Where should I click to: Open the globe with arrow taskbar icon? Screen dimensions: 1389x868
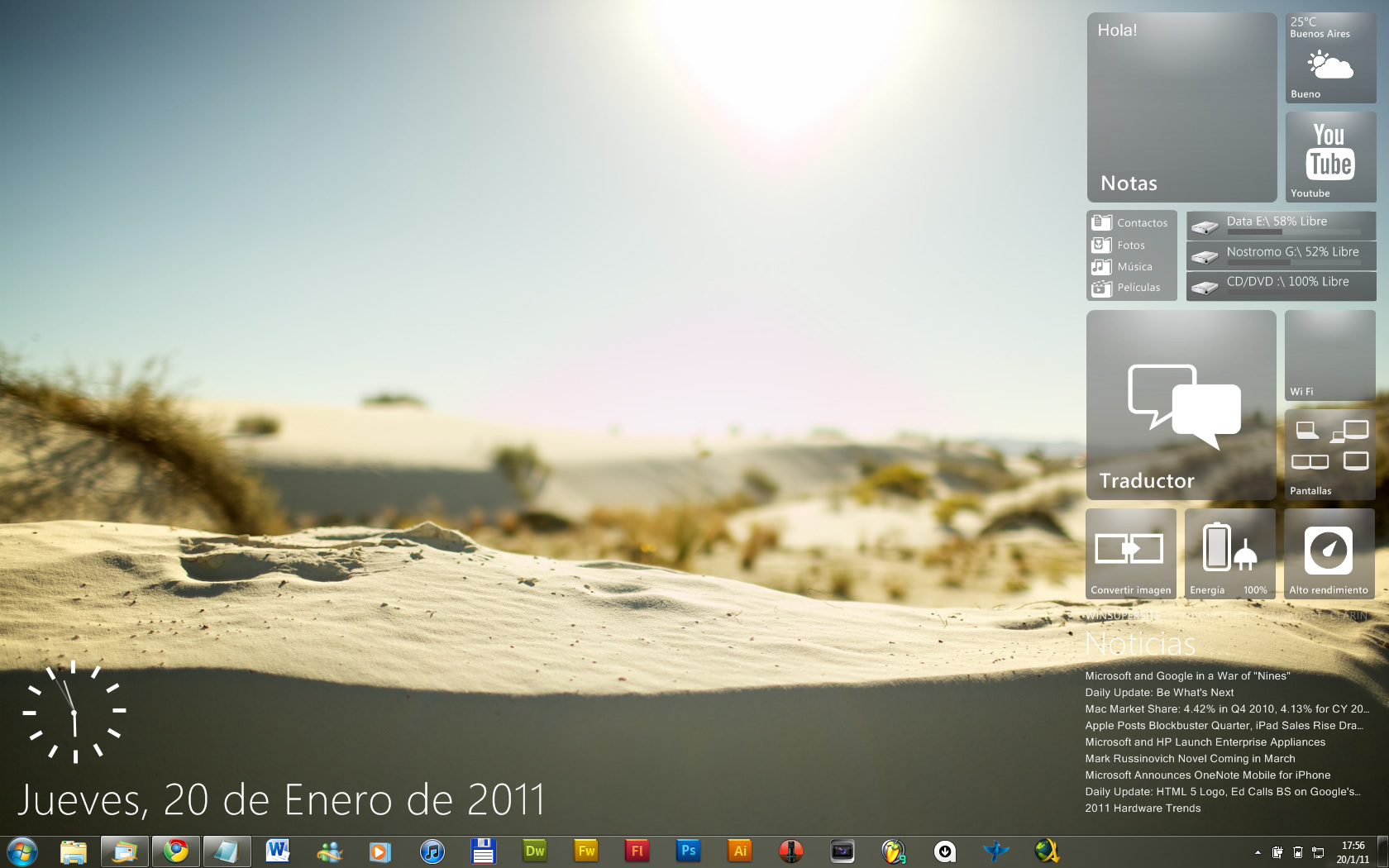(1048, 851)
